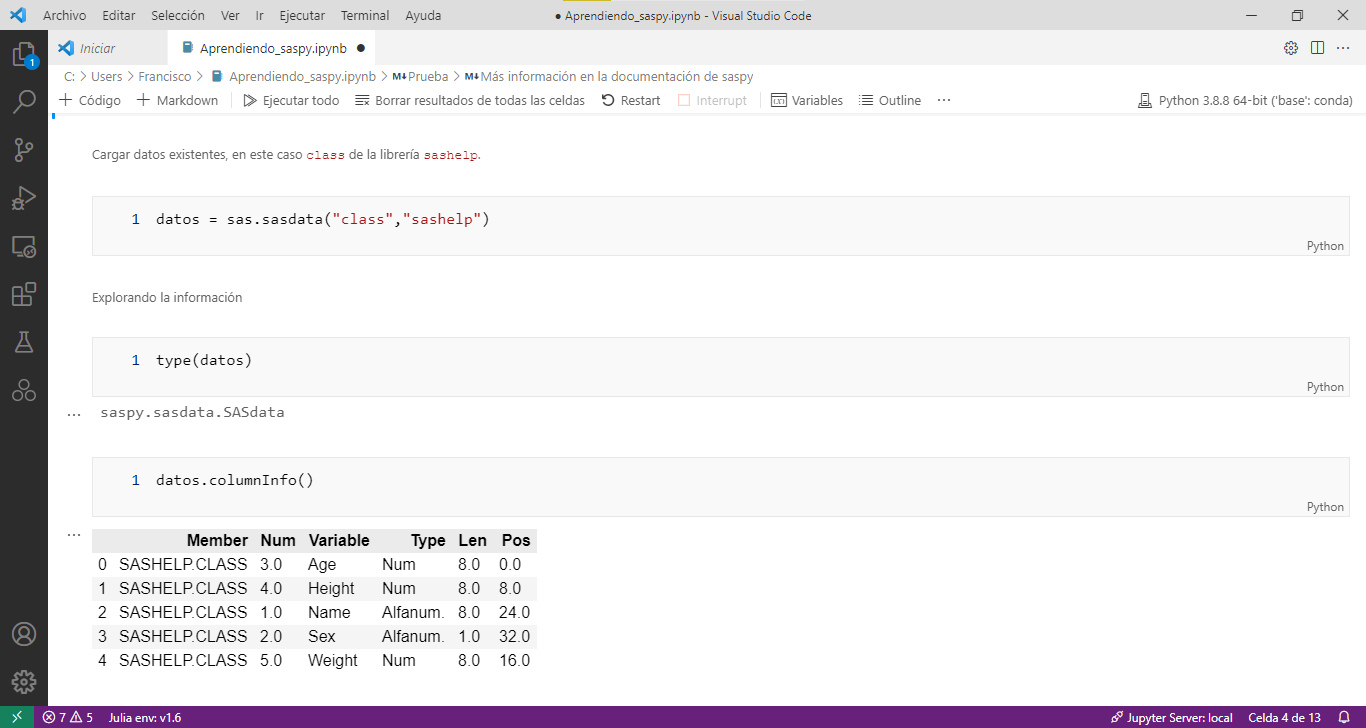Expand Francisco breadcrumb
Screen dimensions: 1366x728
165,76
